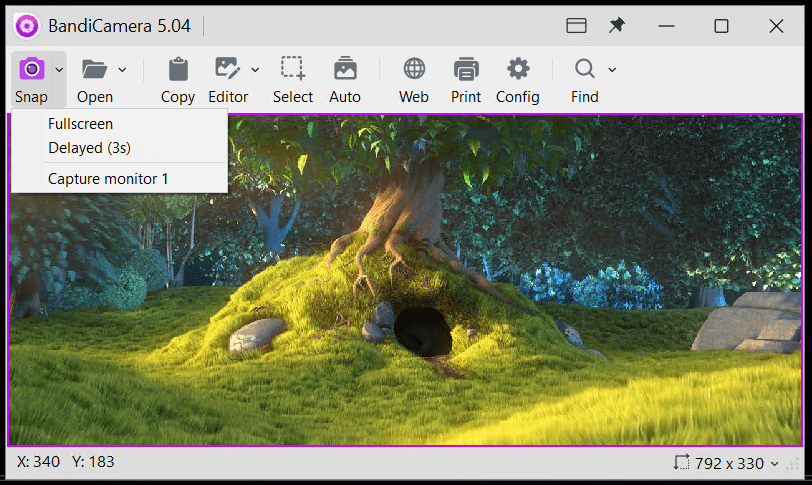Click the Snap camera icon
Screen dimensions: 812x485
coord(32,69)
